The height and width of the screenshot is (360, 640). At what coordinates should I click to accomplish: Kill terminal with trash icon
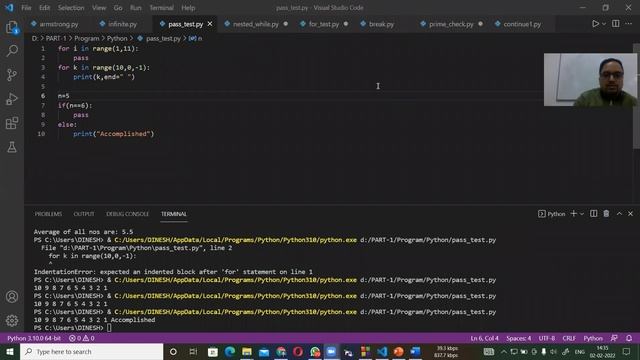pyautogui.click(x=606, y=213)
